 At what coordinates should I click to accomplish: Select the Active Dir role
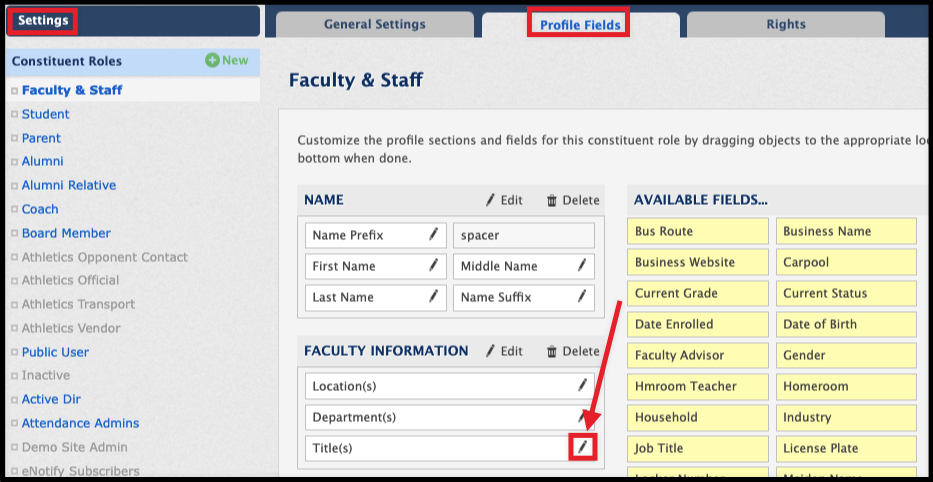(x=51, y=399)
